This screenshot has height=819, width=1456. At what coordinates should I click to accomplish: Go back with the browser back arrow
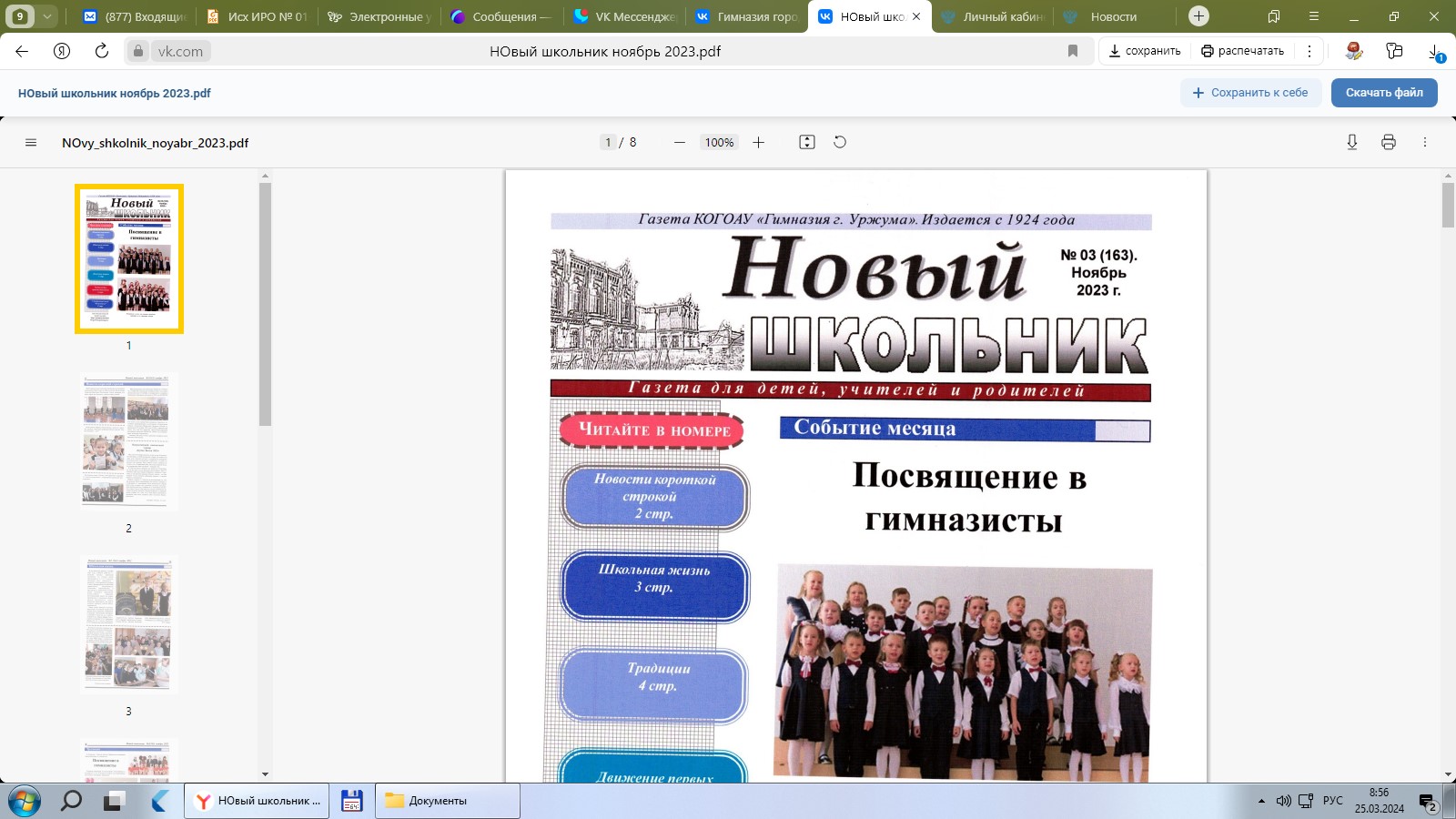22,51
